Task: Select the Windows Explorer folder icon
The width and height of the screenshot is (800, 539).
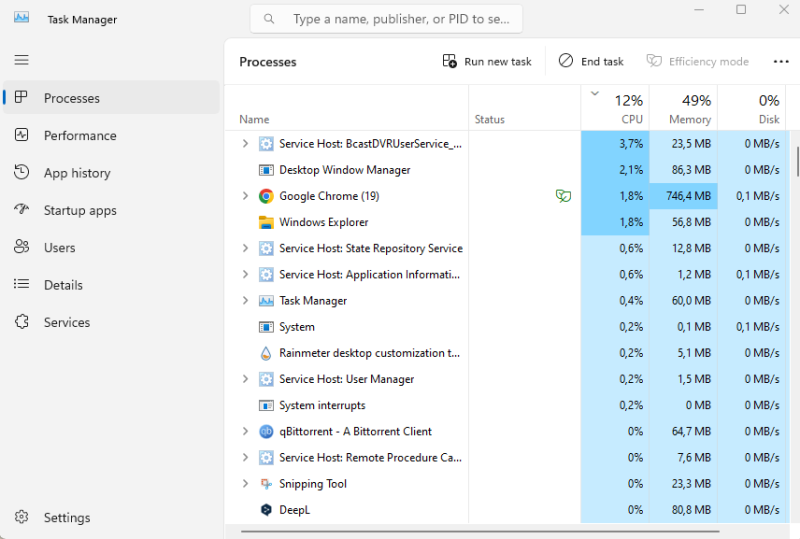Action: click(266, 222)
